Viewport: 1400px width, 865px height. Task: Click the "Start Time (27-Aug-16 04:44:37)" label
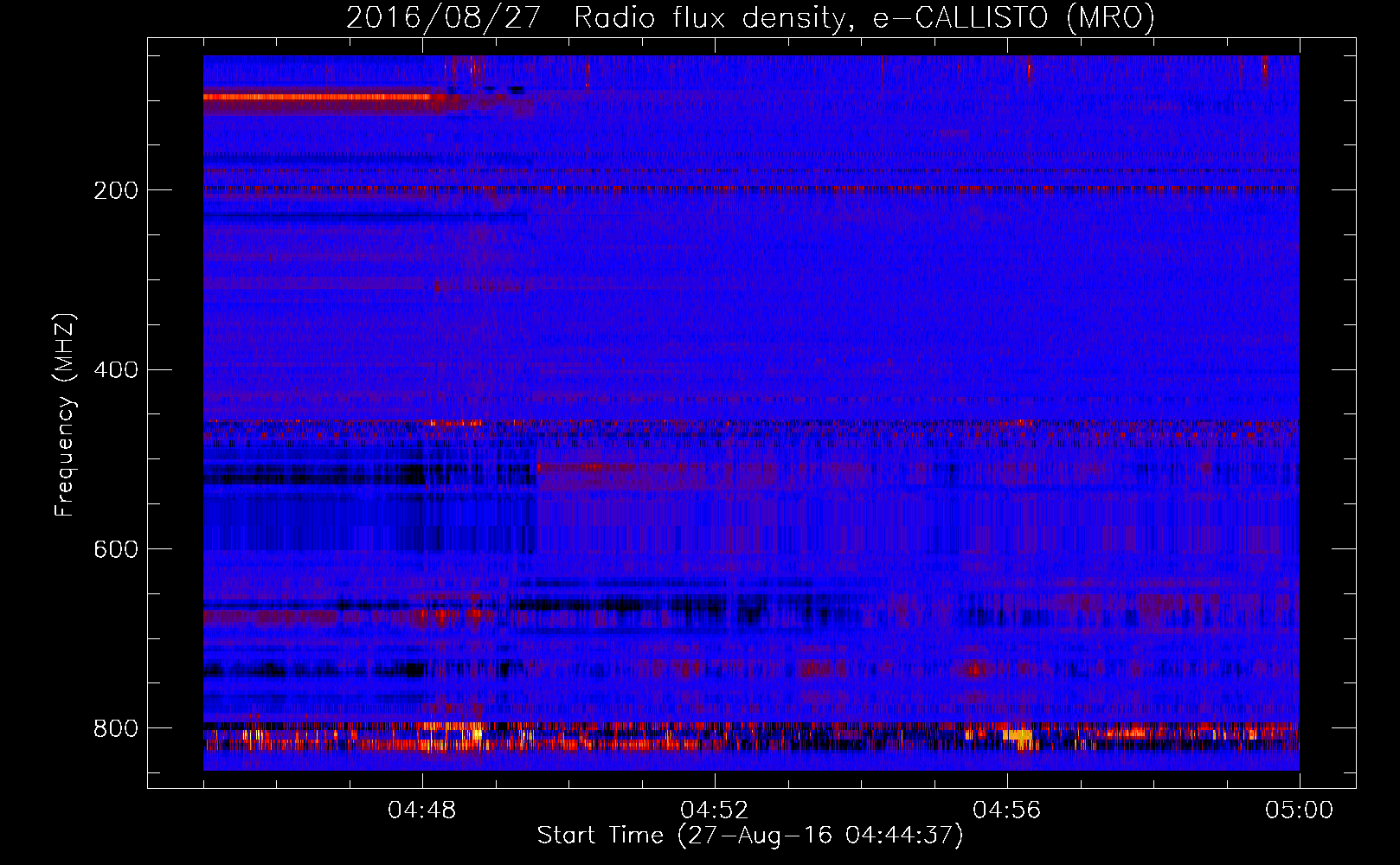click(x=750, y=836)
